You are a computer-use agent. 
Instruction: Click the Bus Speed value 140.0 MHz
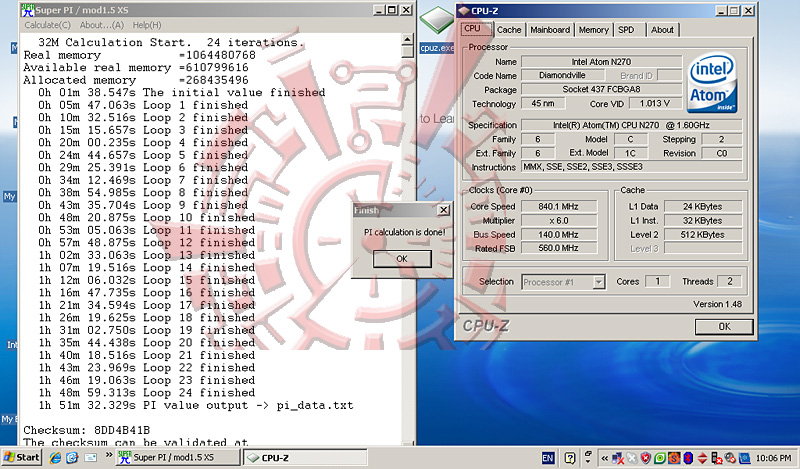click(558, 235)
